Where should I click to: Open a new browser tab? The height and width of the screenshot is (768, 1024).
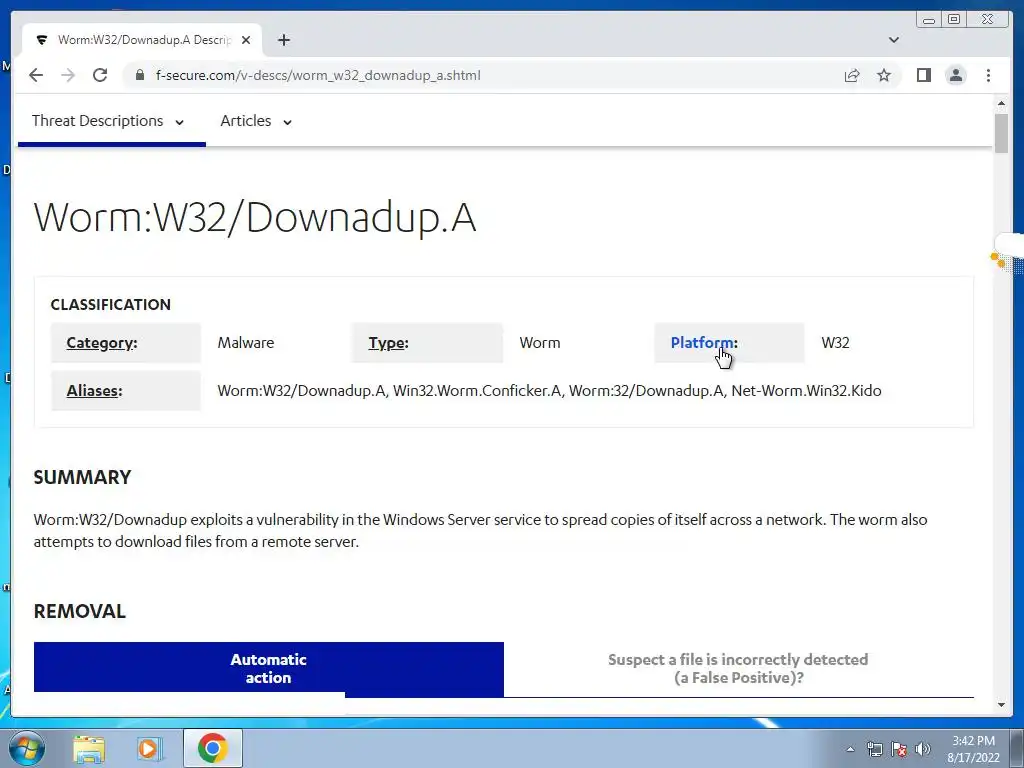click(x=283, y=40)
